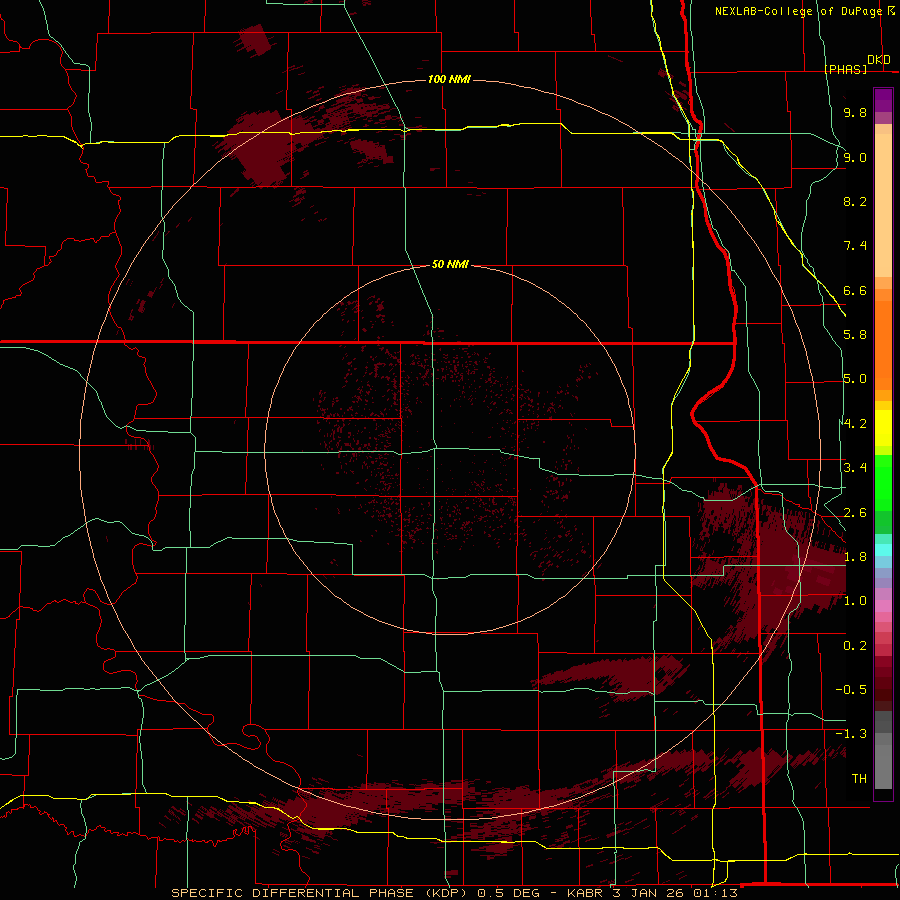Image resolution: width=900 pixels, height=900 pixels.
Task: Click the 8.2 scale value
Action: [855, 201]
